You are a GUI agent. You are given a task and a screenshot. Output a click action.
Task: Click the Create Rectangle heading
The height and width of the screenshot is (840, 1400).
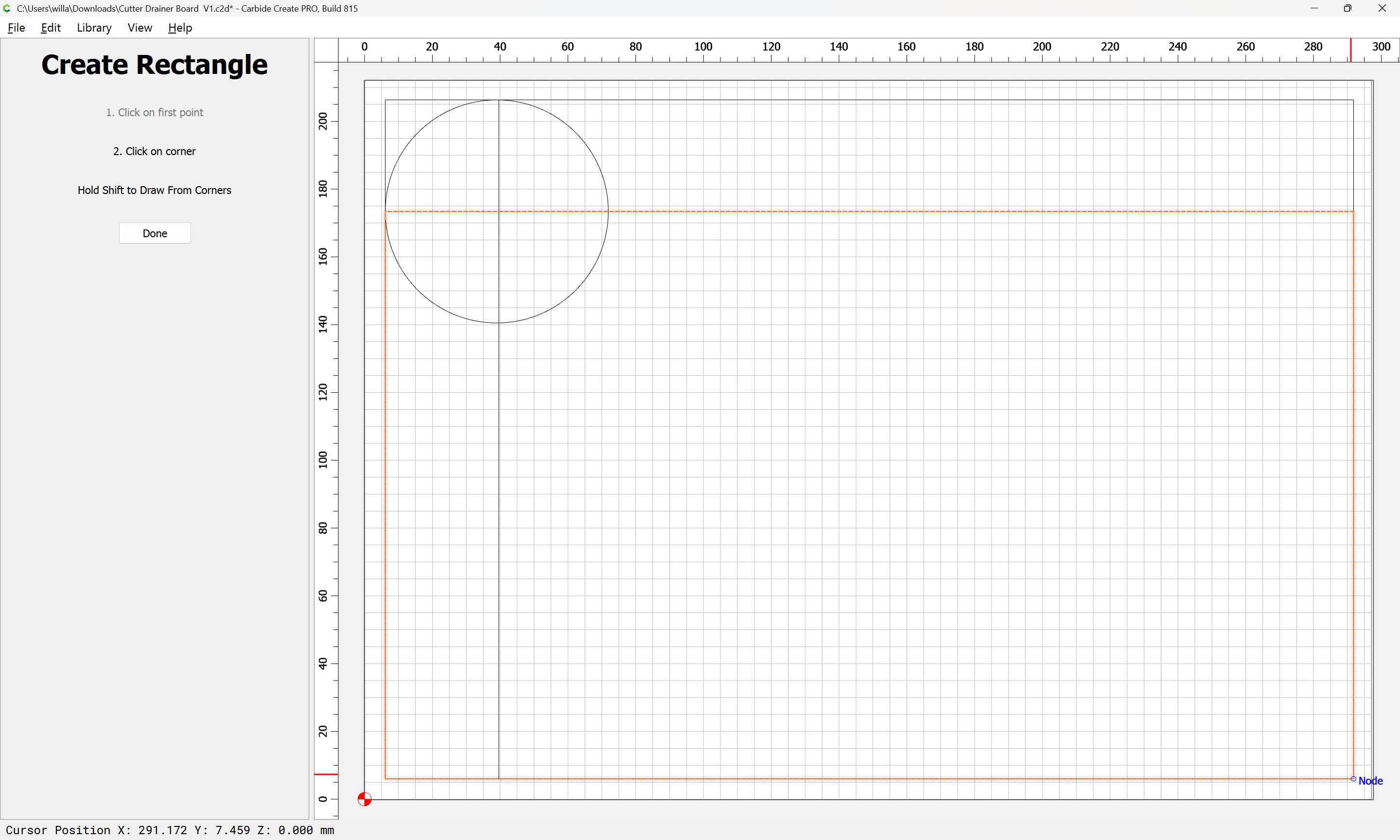[155, 65]
